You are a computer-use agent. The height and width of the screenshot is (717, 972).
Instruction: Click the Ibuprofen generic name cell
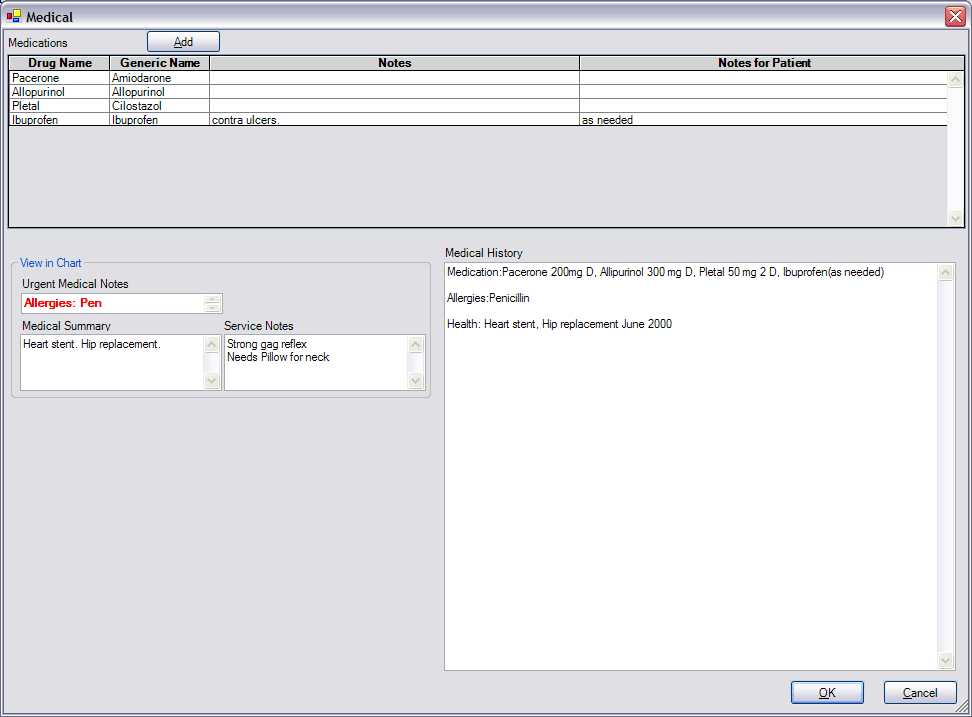coord(159,120)
